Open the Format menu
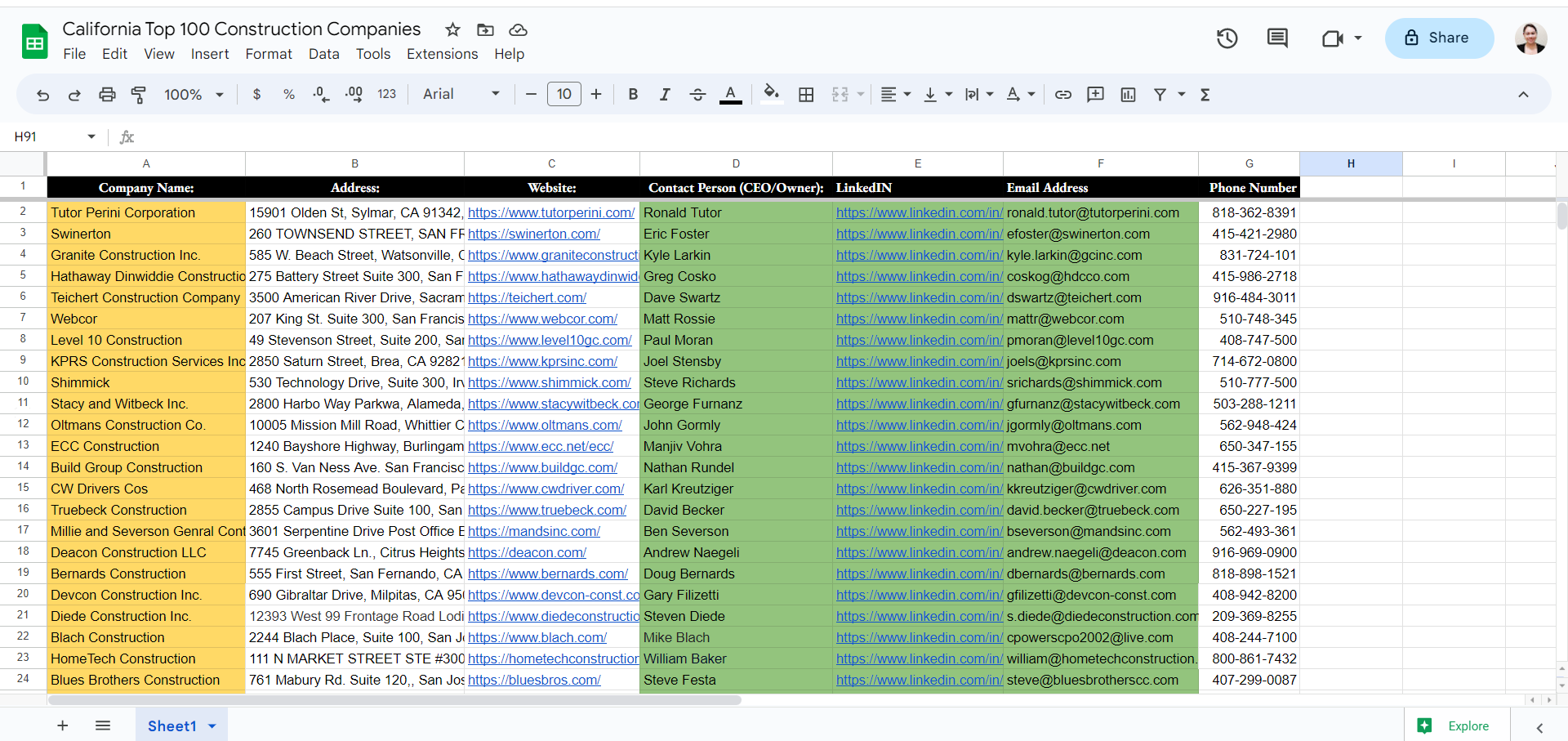The height and width of the screenshot is (741, 1568). [269, 54]
